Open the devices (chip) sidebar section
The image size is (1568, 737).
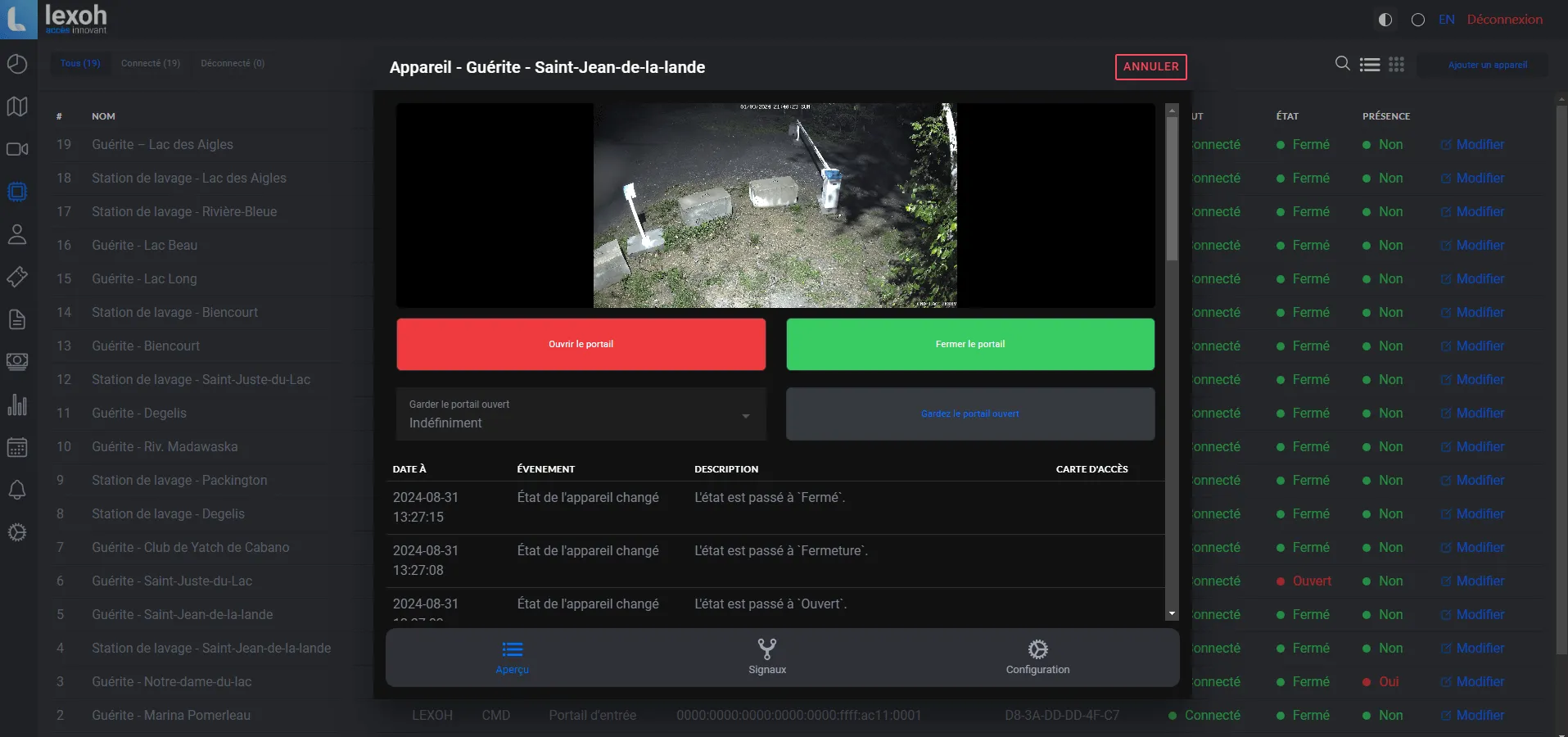click(x=16, y=192)
